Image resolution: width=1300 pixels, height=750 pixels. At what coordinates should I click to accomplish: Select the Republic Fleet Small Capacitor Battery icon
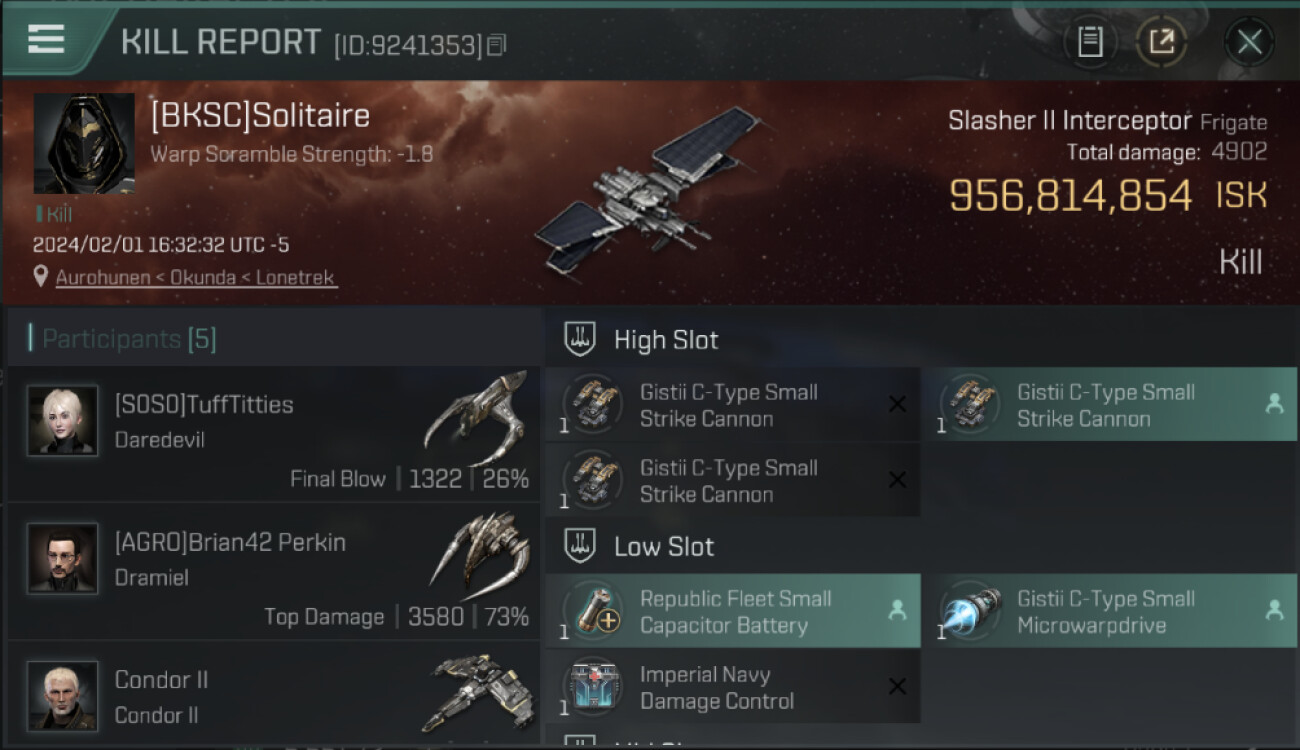click(594, 610)
